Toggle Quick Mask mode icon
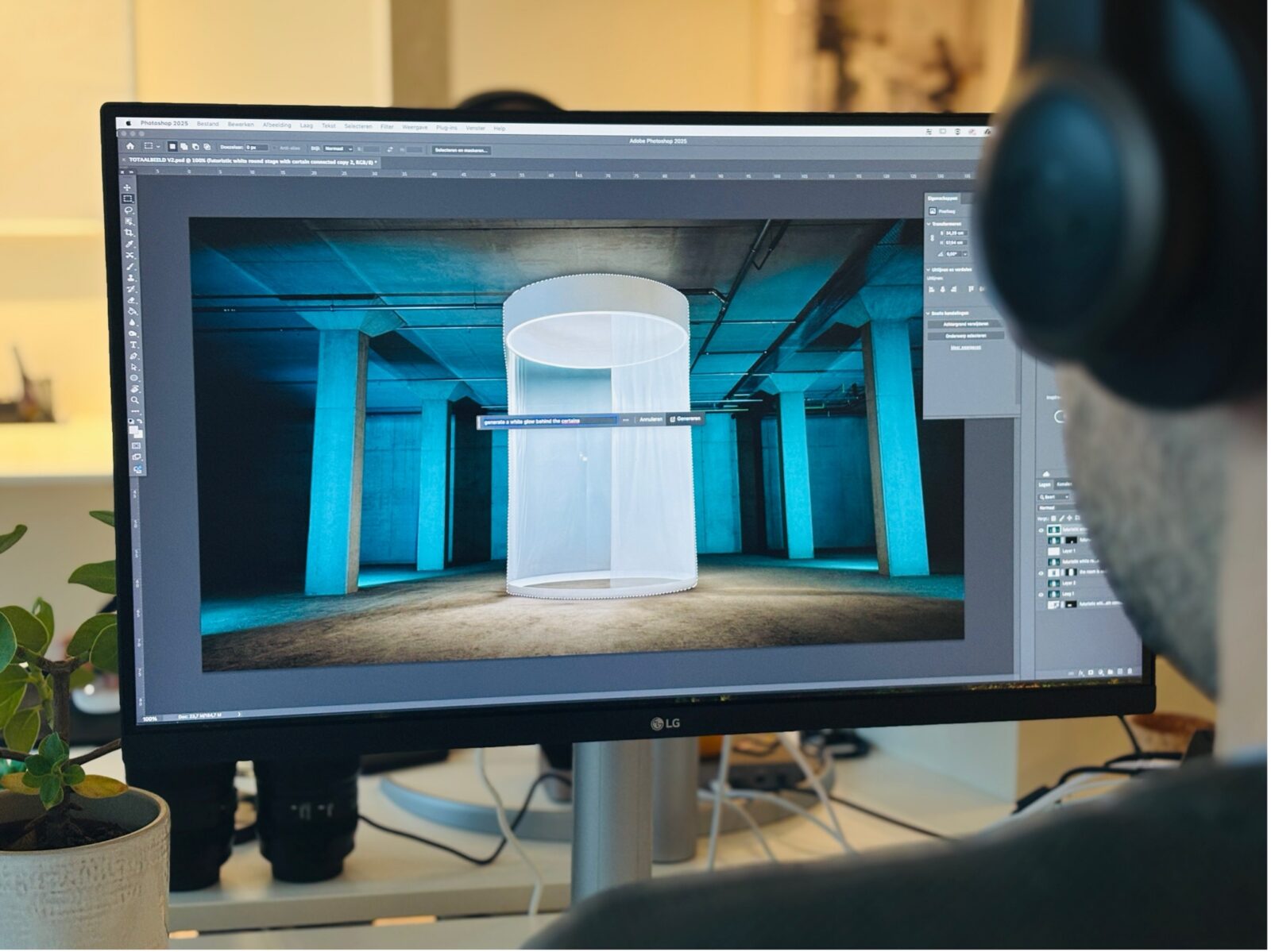The image size is (1271, 952). tap(137, 445)
